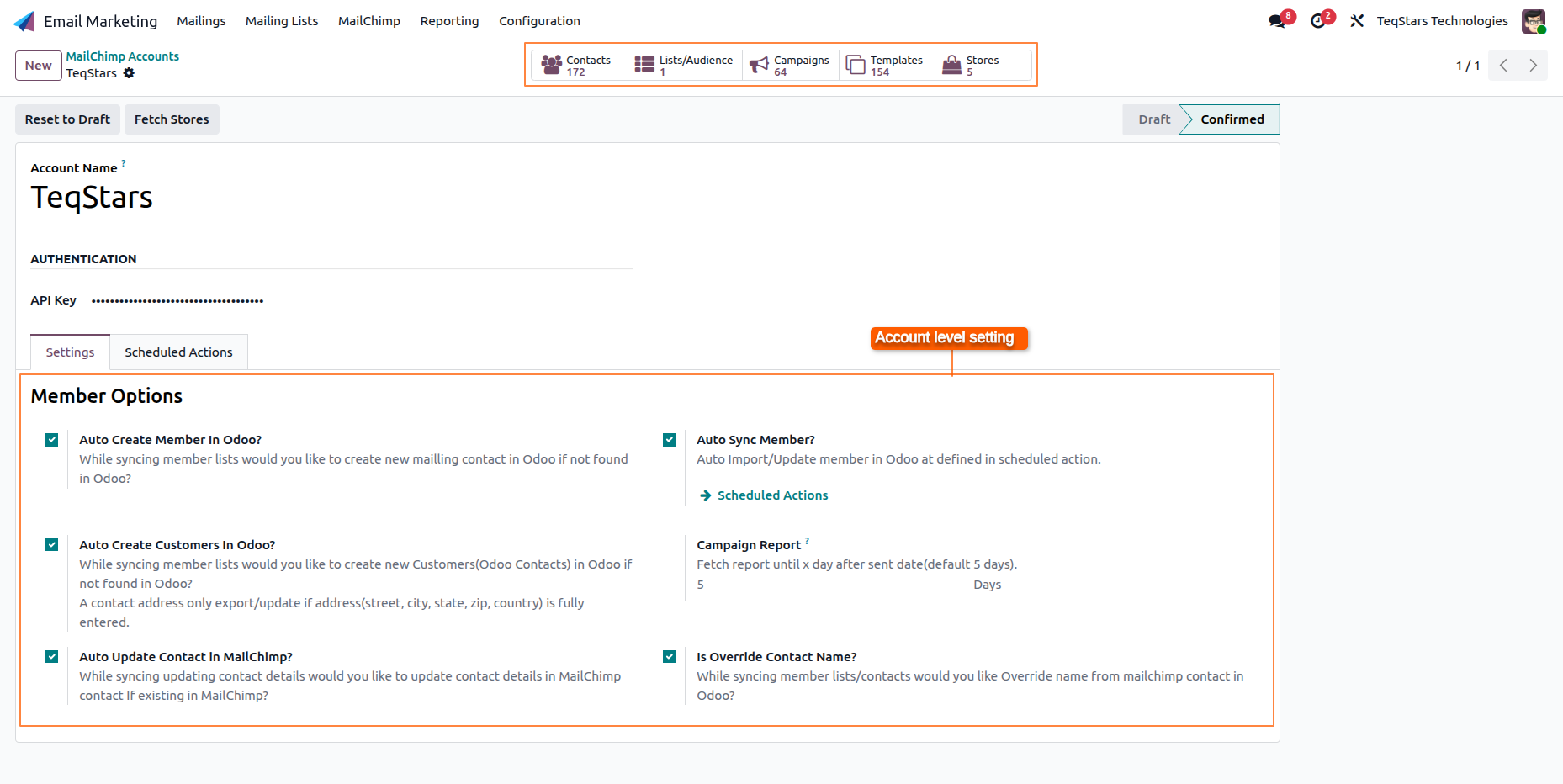Open the activities clock icon with 2 badge
This screenshot has width=1563, height=784.
pyautogui.click(x=1318, y=21)
